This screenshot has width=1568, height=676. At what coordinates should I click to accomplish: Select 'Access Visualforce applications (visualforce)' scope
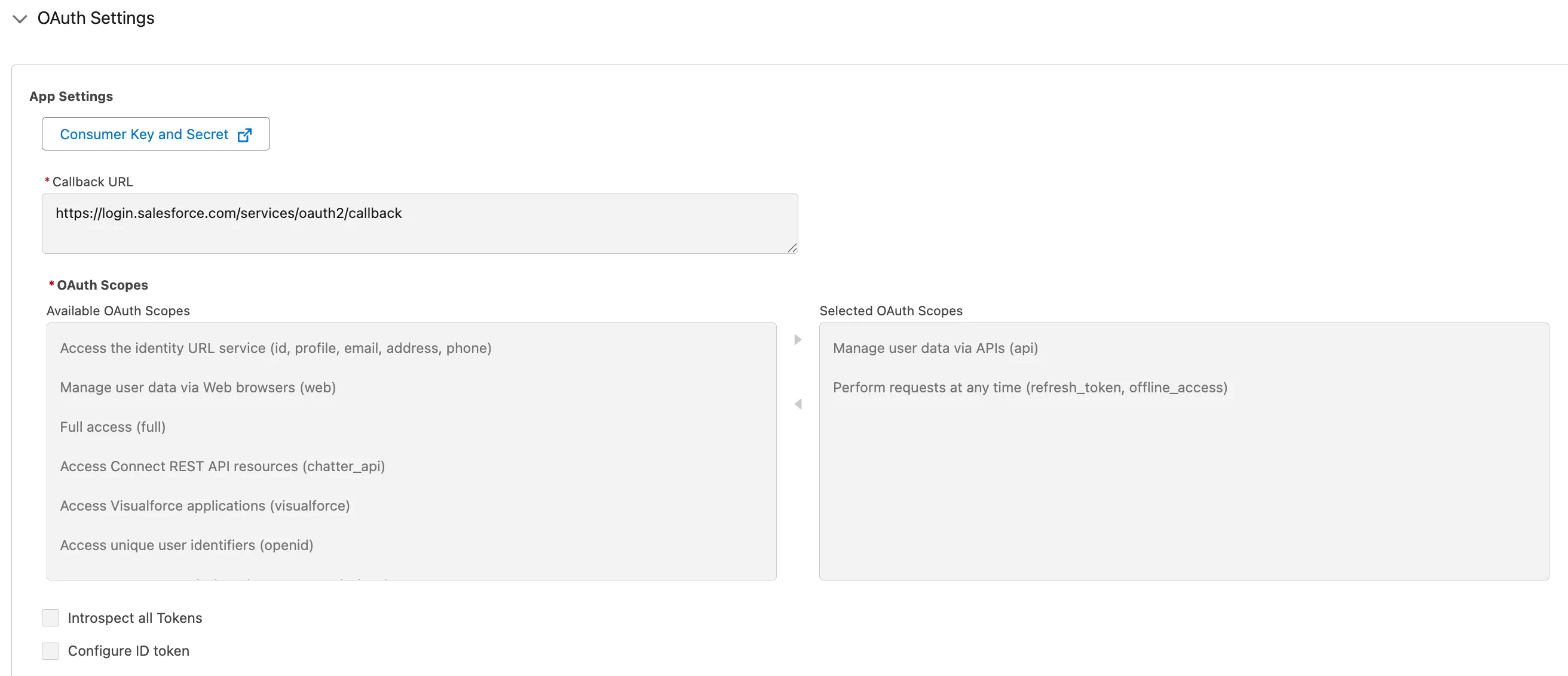point(412,506)
